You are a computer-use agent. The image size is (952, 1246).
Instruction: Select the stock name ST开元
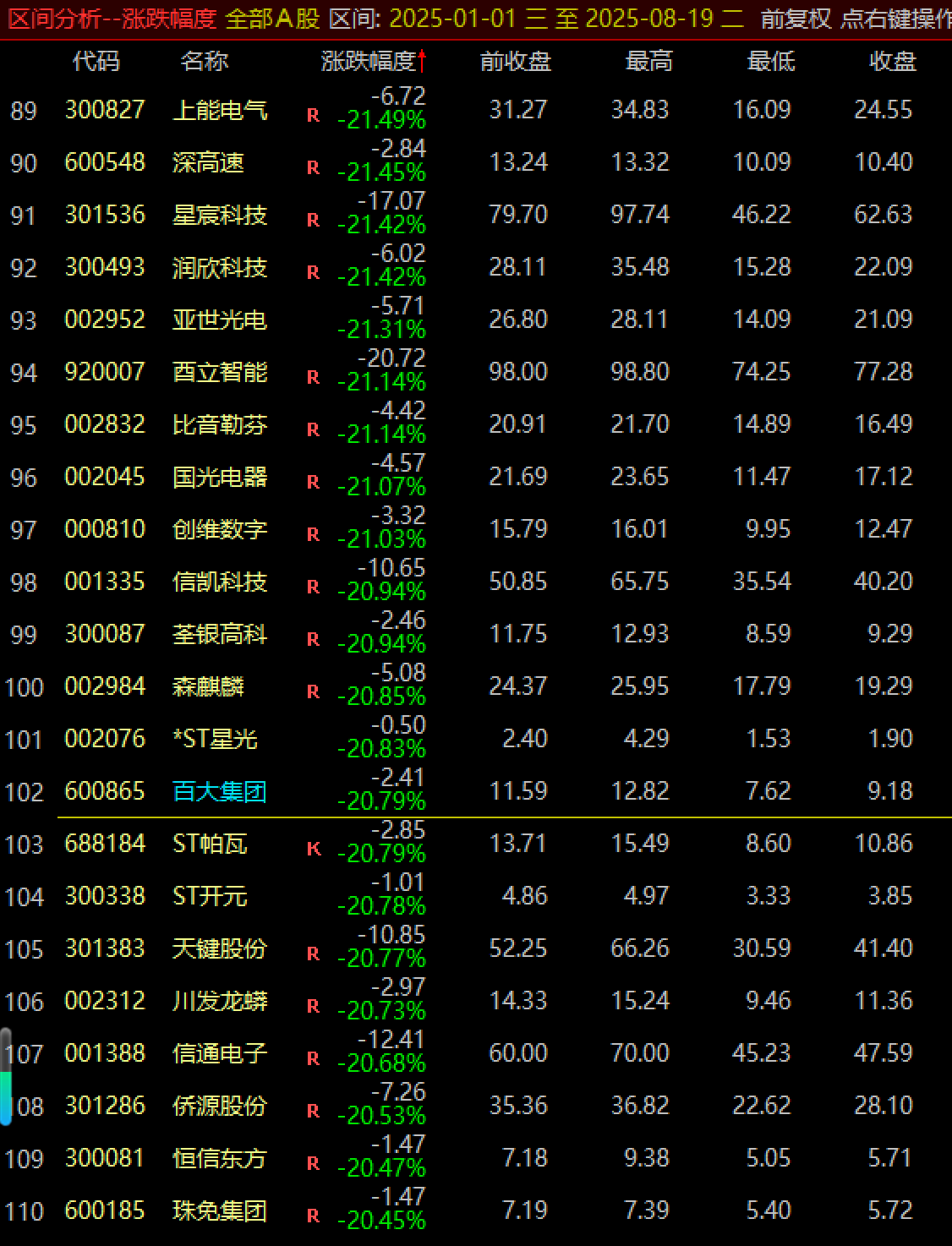click(x=210, y=896)
